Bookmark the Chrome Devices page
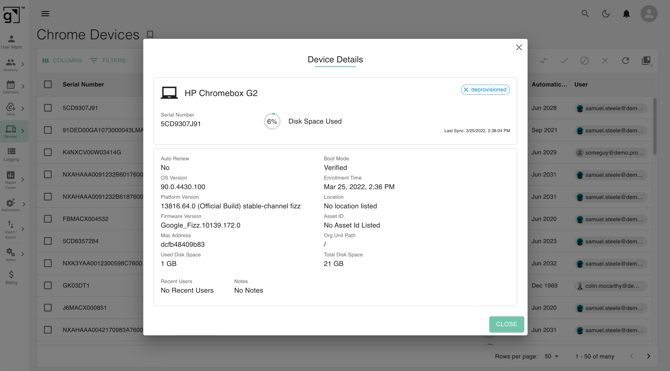The height and width of the screenshot is (371, 670). pyautogui.click(x=150, y=35)
